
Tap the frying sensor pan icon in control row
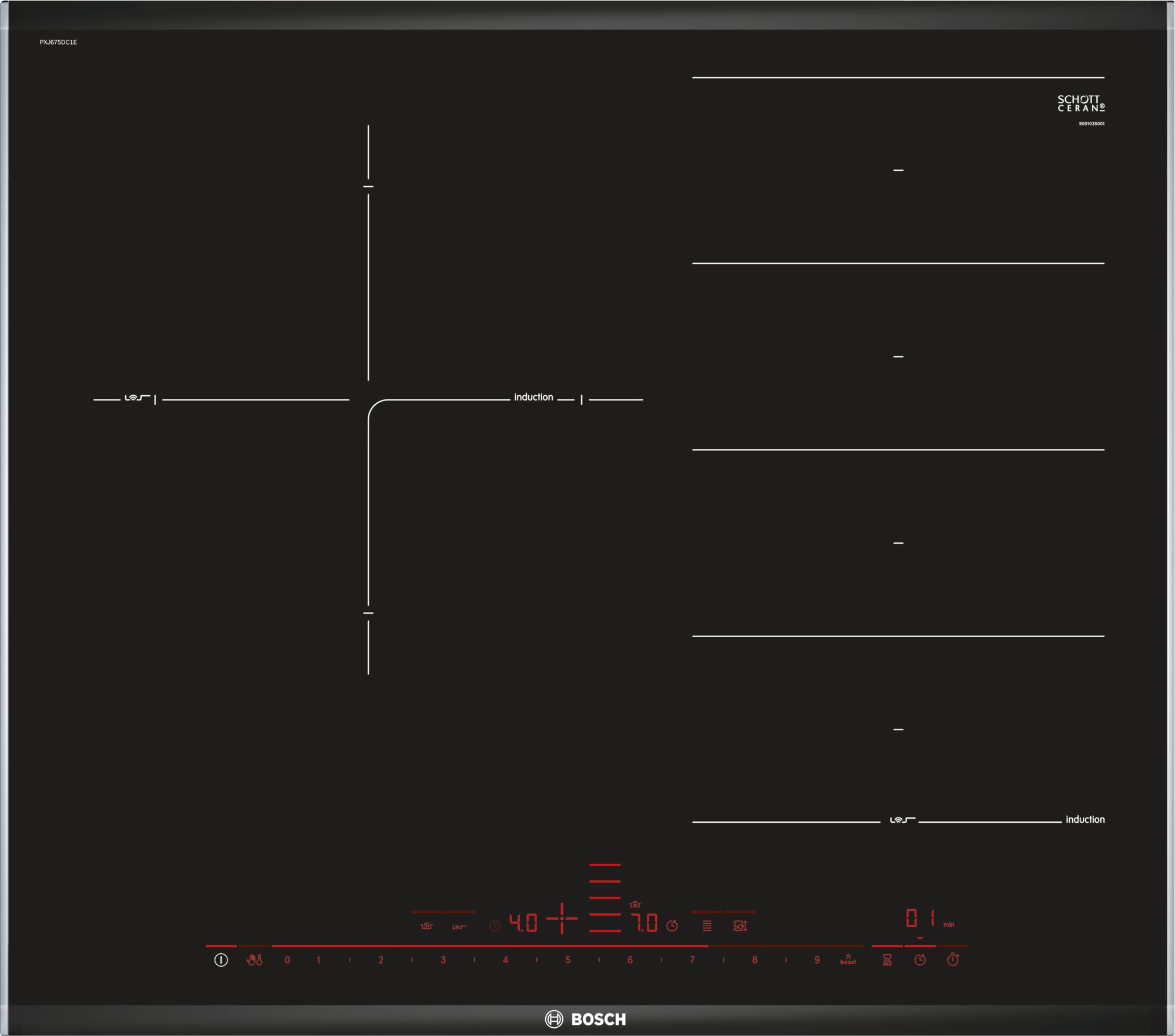(x=459, y=927)
